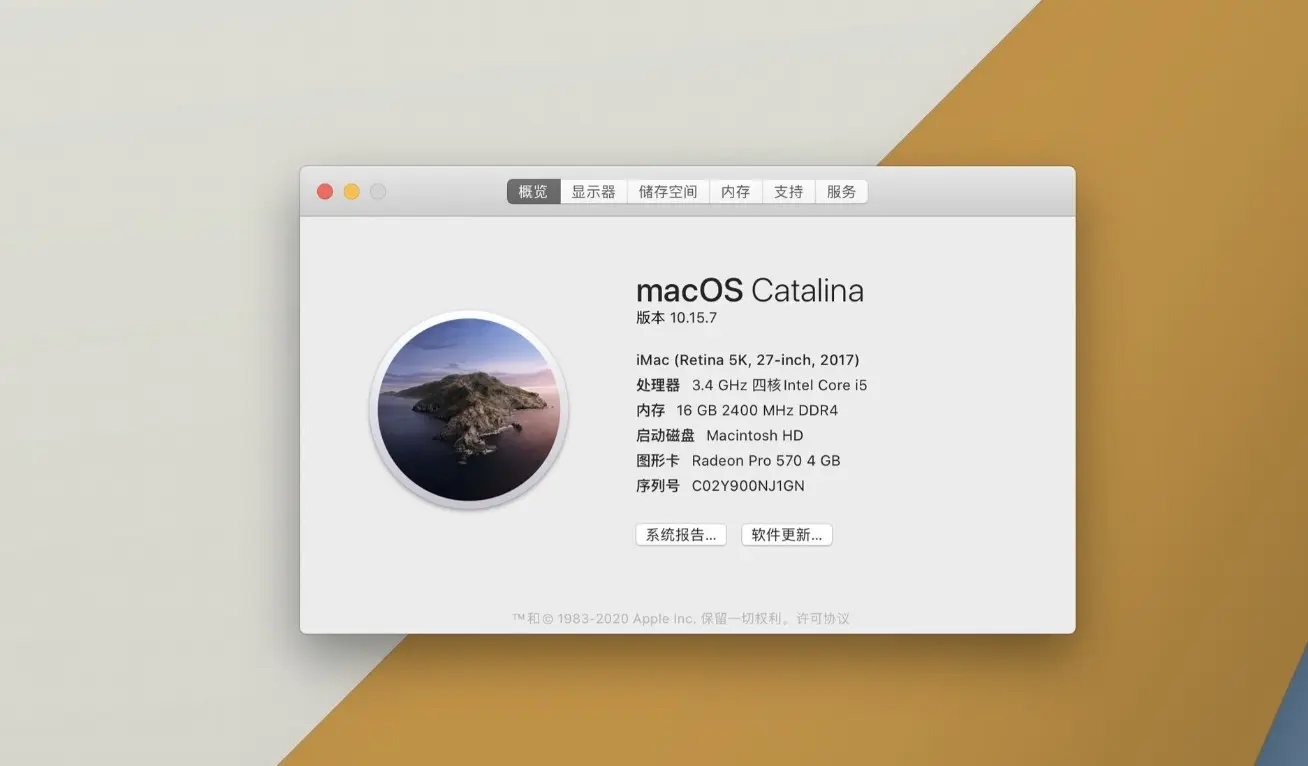Click the 软件更新... button

[787, 535]
